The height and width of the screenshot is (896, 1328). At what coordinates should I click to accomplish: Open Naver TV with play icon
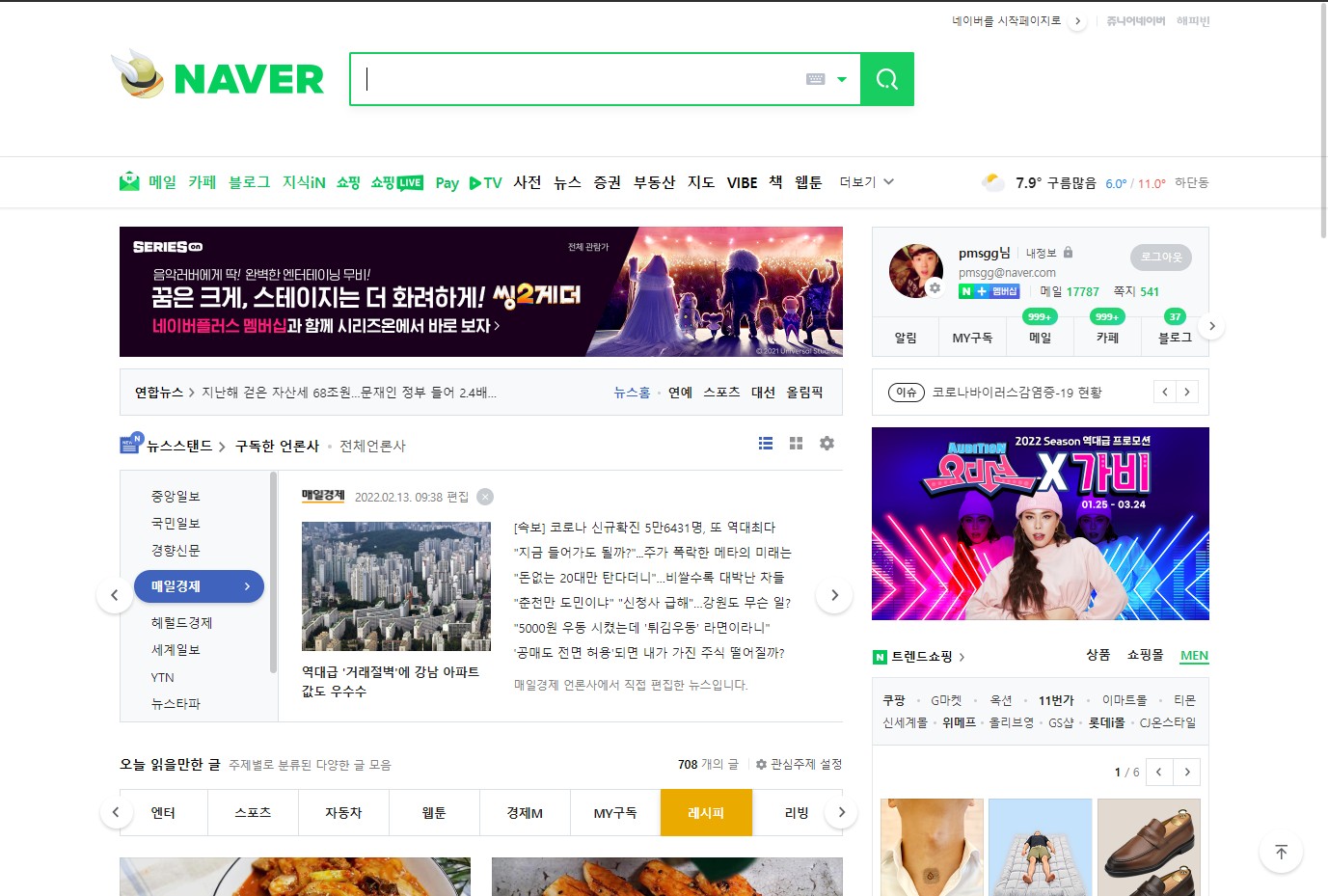coord(485,182)
